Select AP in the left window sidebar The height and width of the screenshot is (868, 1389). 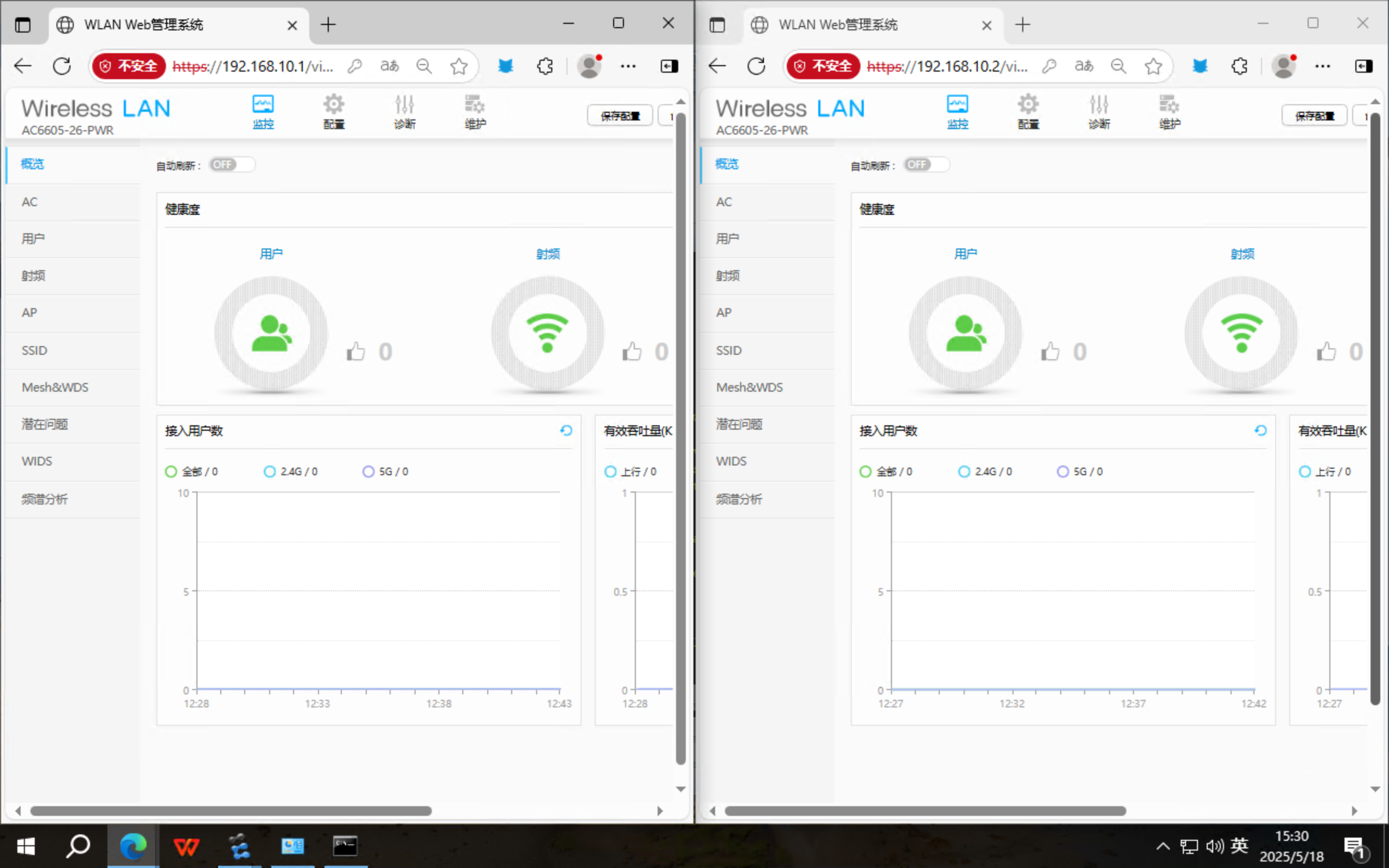30,313
